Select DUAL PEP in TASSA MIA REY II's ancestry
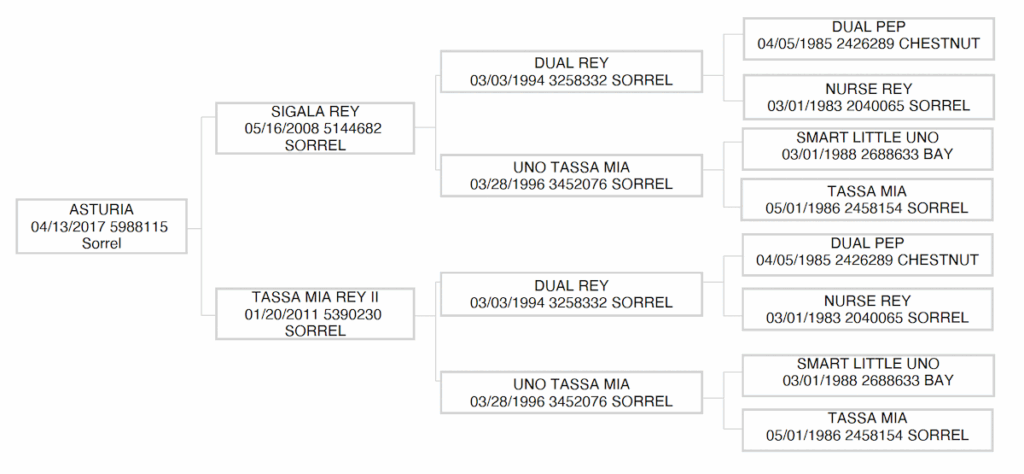1024x474 pixels. [867, 252]
